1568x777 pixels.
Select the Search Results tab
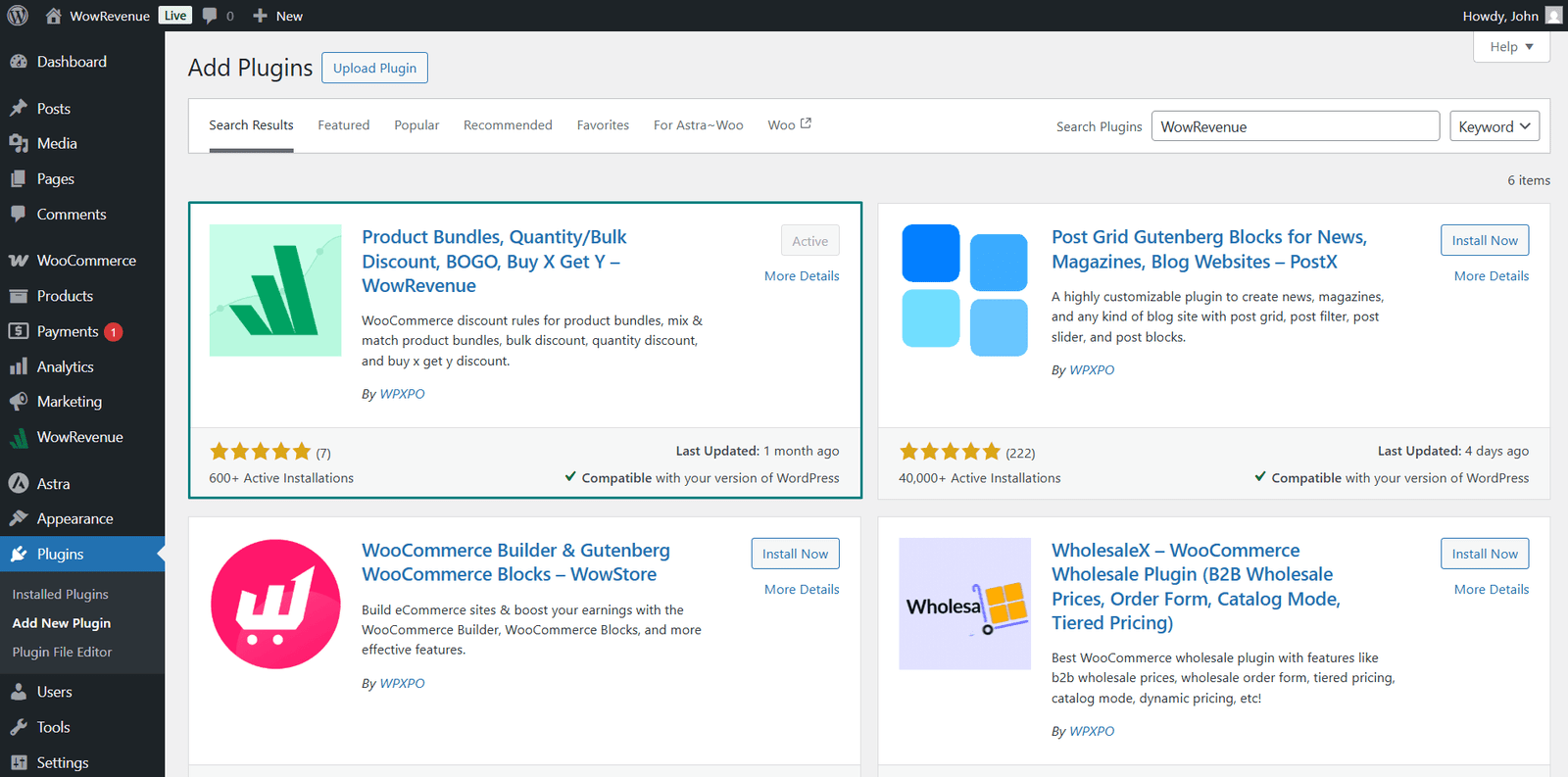tap(251, 125)
